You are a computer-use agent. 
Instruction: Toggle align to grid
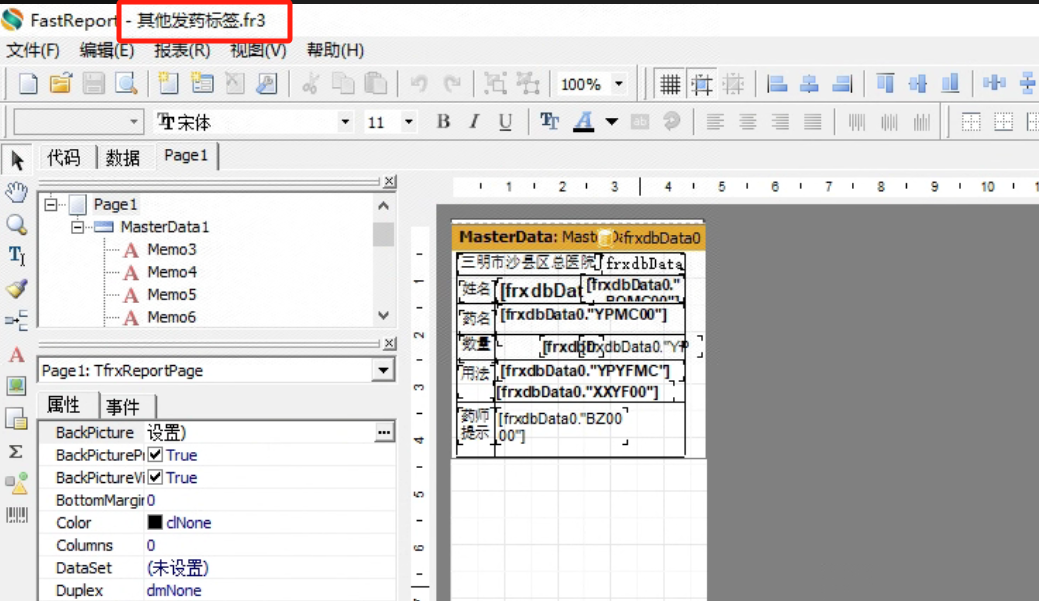702,84
